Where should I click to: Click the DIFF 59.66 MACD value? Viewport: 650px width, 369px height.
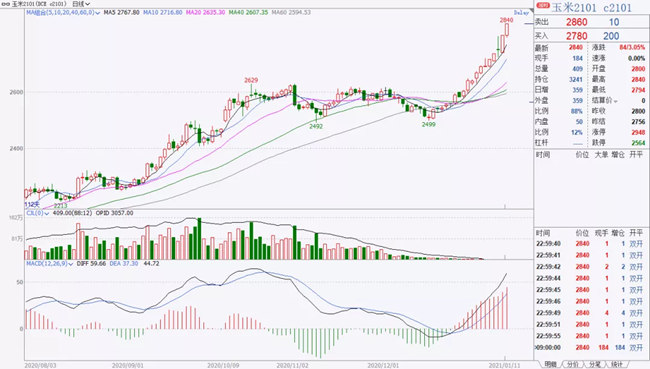pyautogui.click(x=91, y=264)
